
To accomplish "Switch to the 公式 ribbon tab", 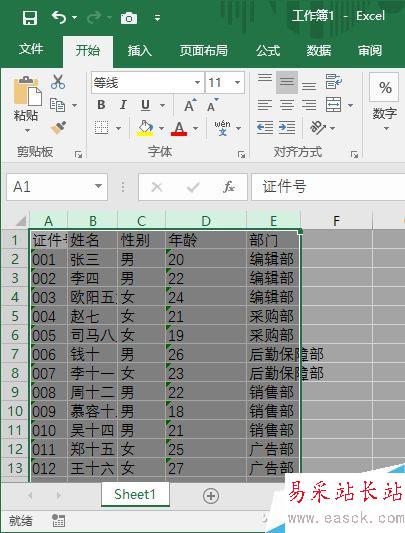I will [268, 50].
